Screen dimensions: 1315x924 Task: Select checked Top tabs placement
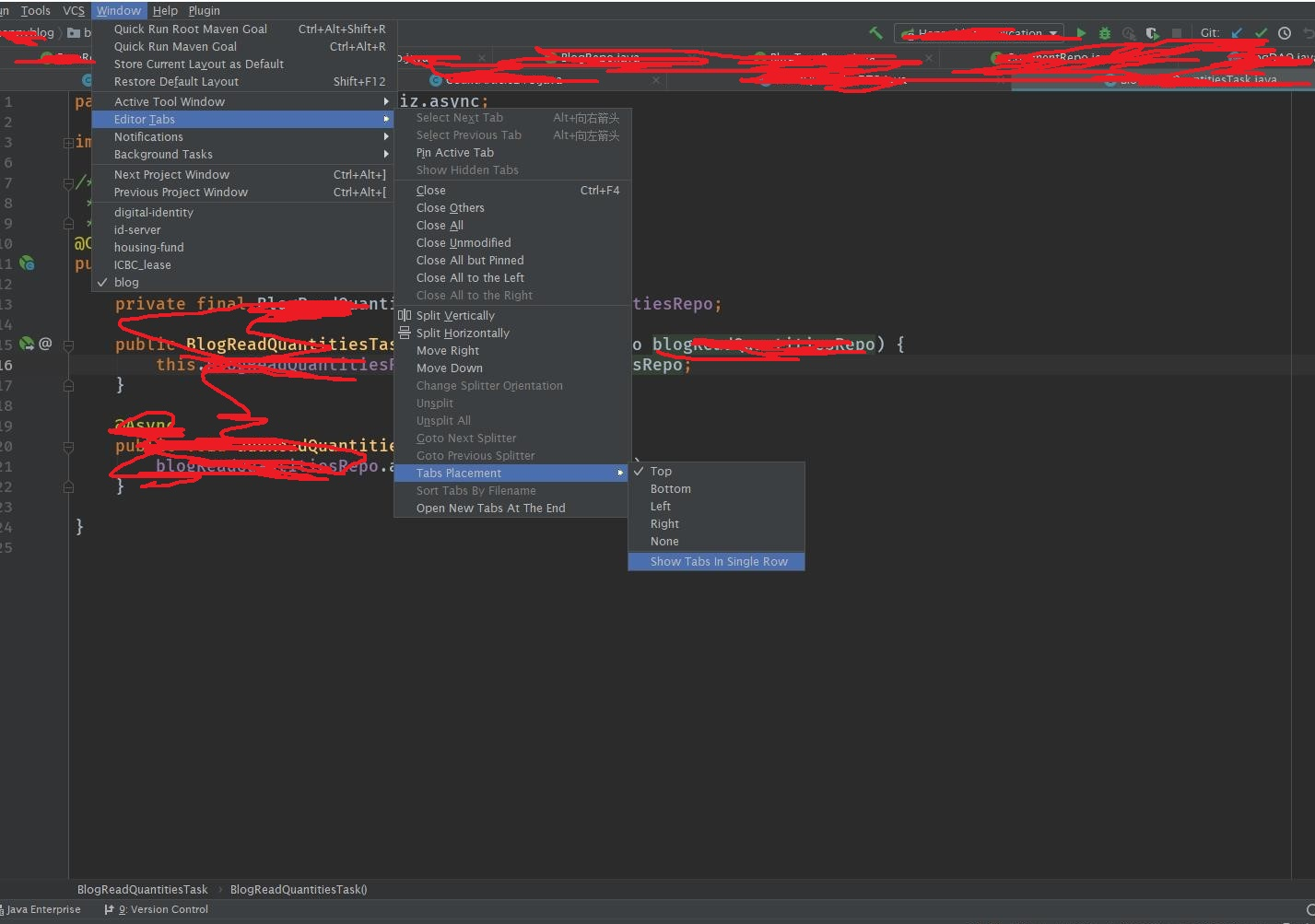716,471
